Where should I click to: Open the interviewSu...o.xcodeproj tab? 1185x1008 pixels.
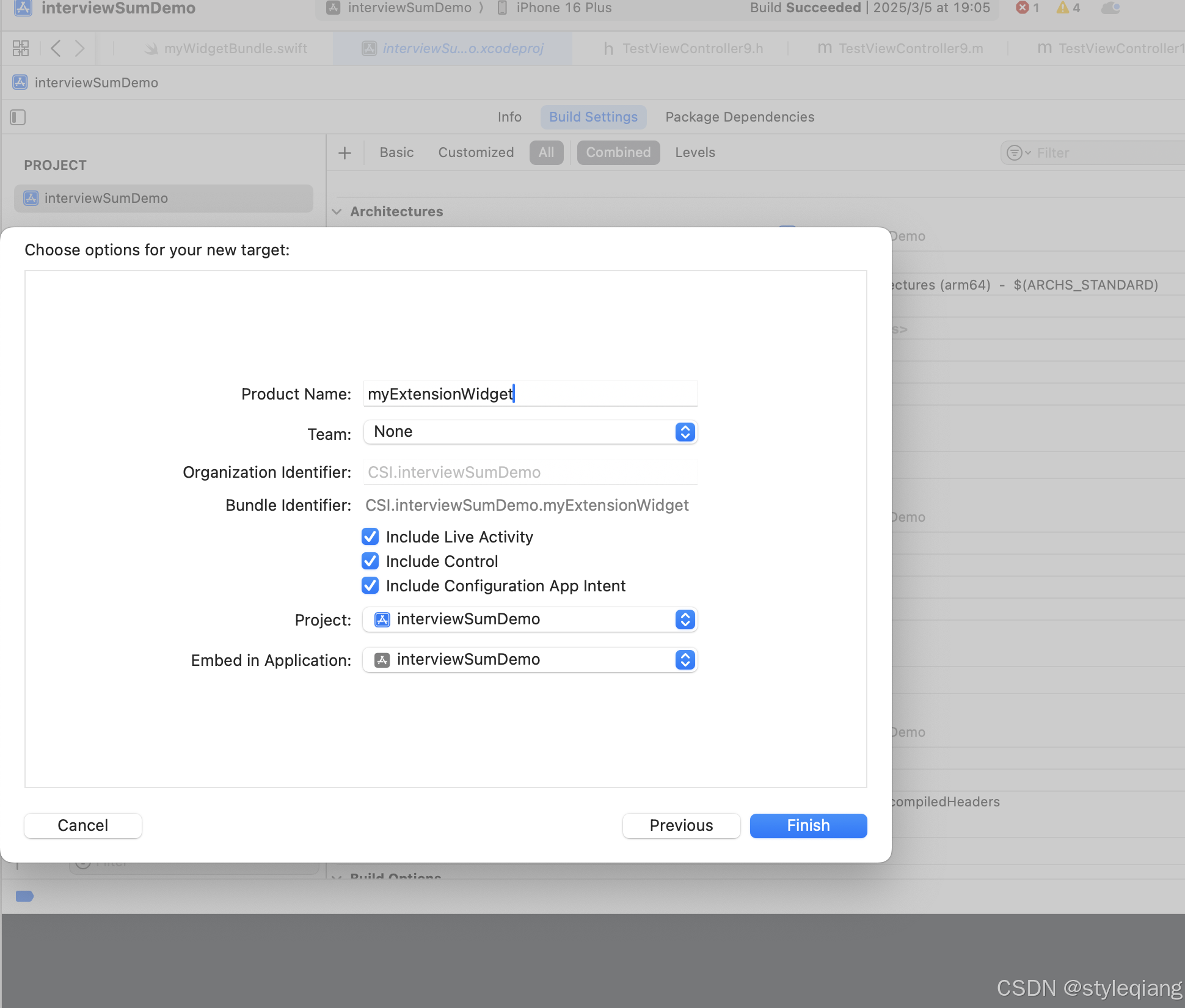click(x=453, y=48)
